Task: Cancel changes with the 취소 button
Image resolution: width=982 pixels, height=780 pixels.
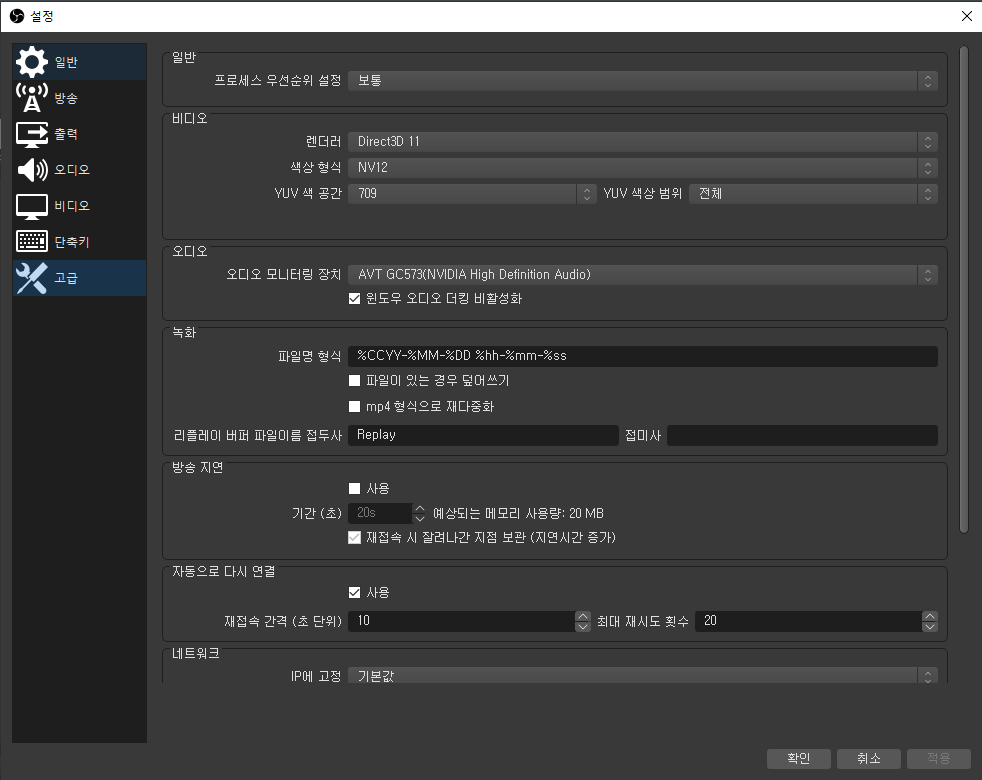Action: 869,759
